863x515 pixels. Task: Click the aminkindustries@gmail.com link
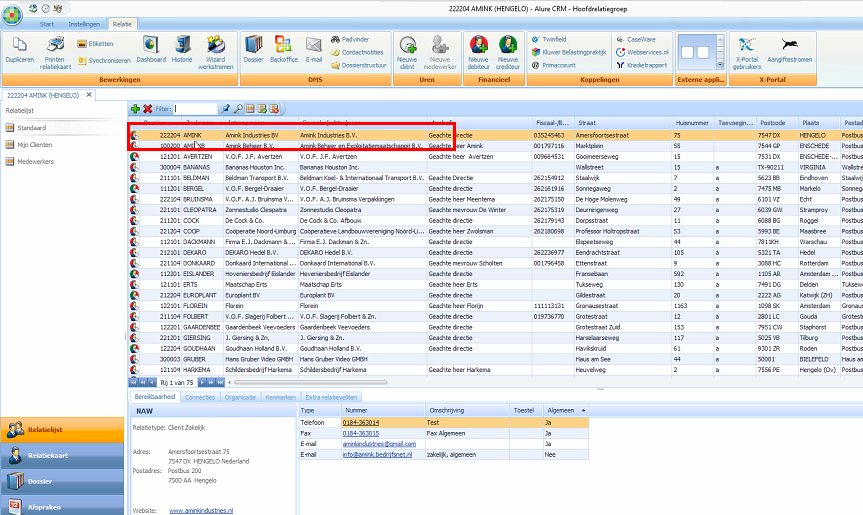tap(379, 444)
